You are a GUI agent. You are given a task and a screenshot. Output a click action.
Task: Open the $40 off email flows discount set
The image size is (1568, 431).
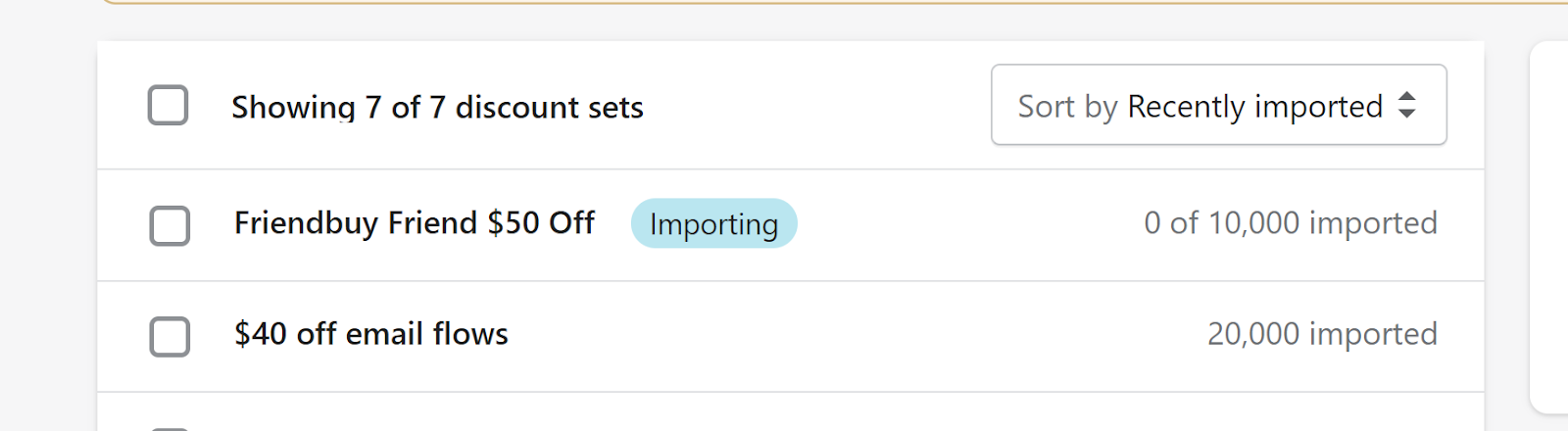[370, 334]
